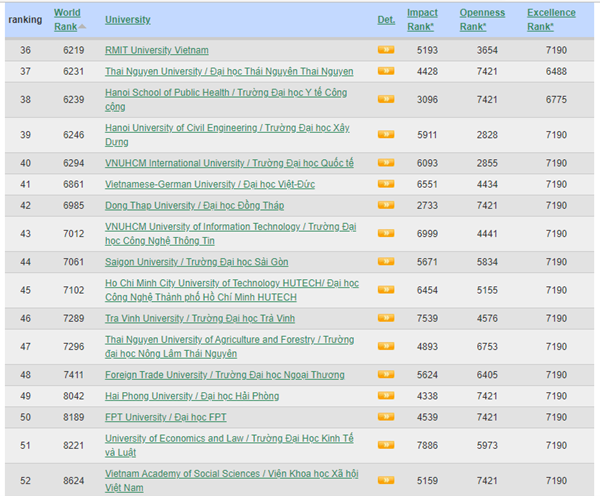Open details icon for HUTECH university row
The width and height of the screenshot is (600, 496).
[386, 290]
